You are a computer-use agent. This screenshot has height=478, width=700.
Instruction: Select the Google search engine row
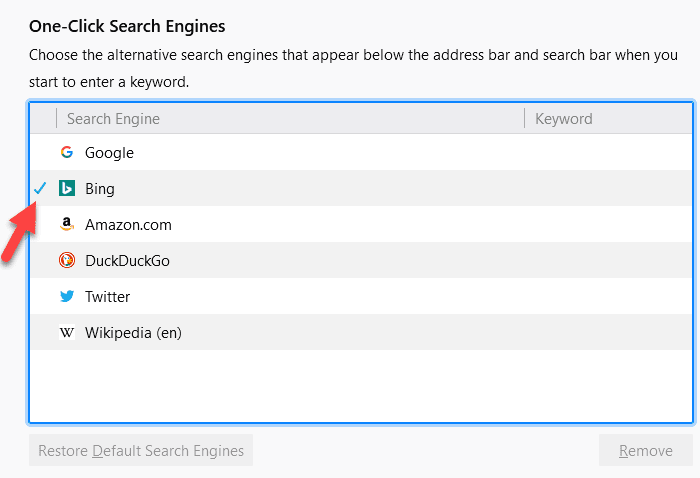click(109, 153)
